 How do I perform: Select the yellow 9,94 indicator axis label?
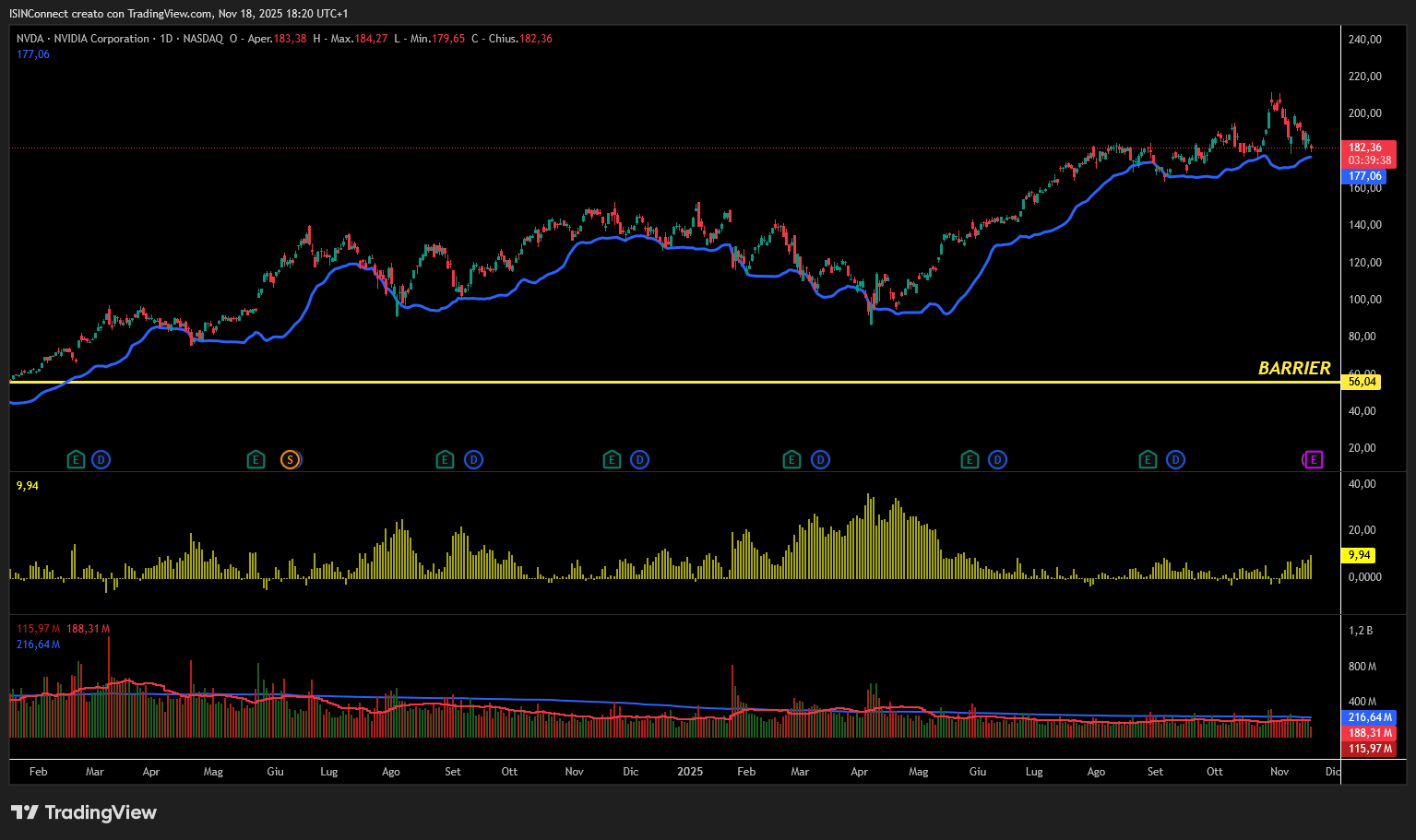(1359, 555)
